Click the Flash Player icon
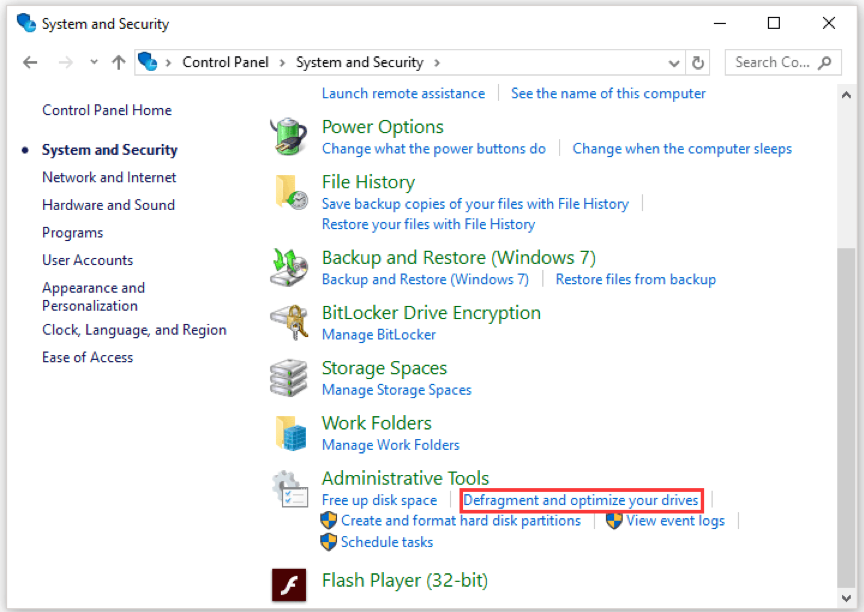864x612 pixels. 289,584
